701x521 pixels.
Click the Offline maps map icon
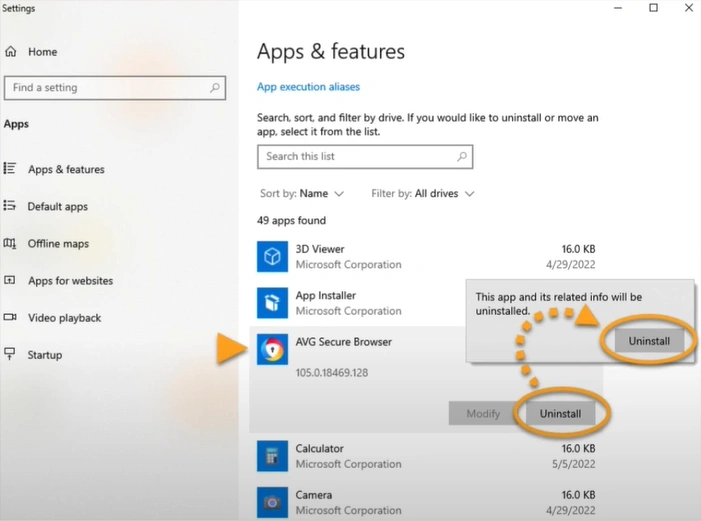9,243
